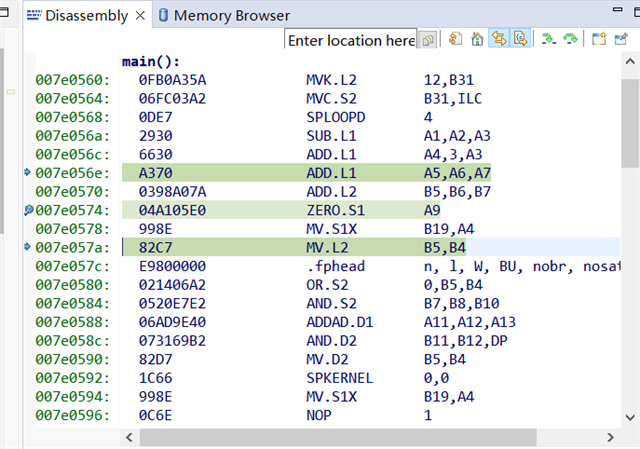
Task: Click the location history button beside input
Action: pyautogui.click(x=428, y=40)
